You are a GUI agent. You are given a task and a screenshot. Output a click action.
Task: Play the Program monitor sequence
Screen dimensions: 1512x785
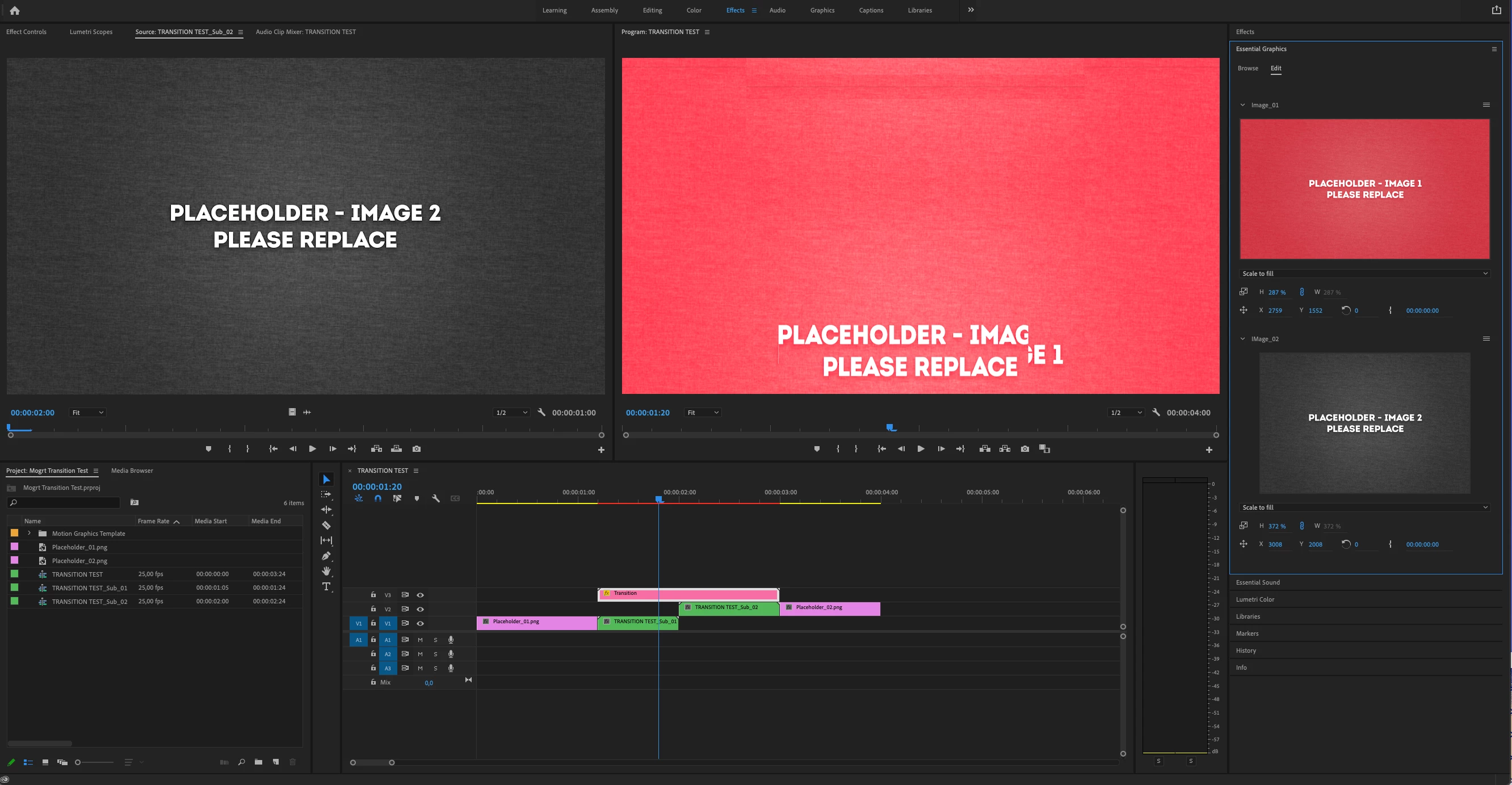pos(921,448)
